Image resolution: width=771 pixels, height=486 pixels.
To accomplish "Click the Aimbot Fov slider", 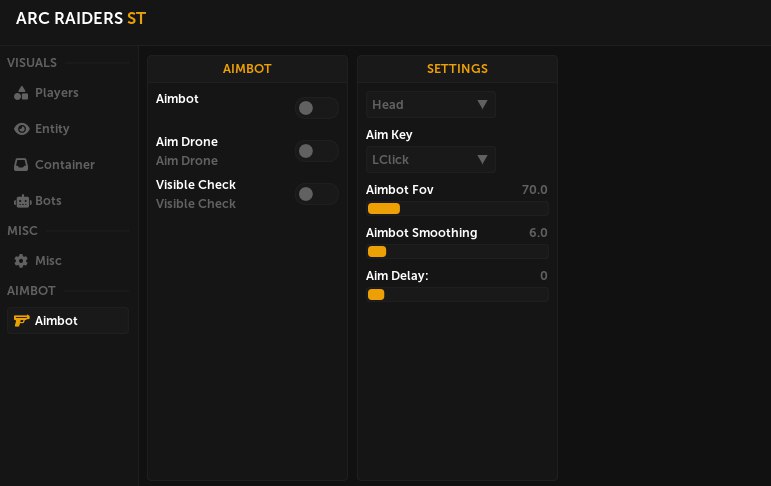I will 457,209.
